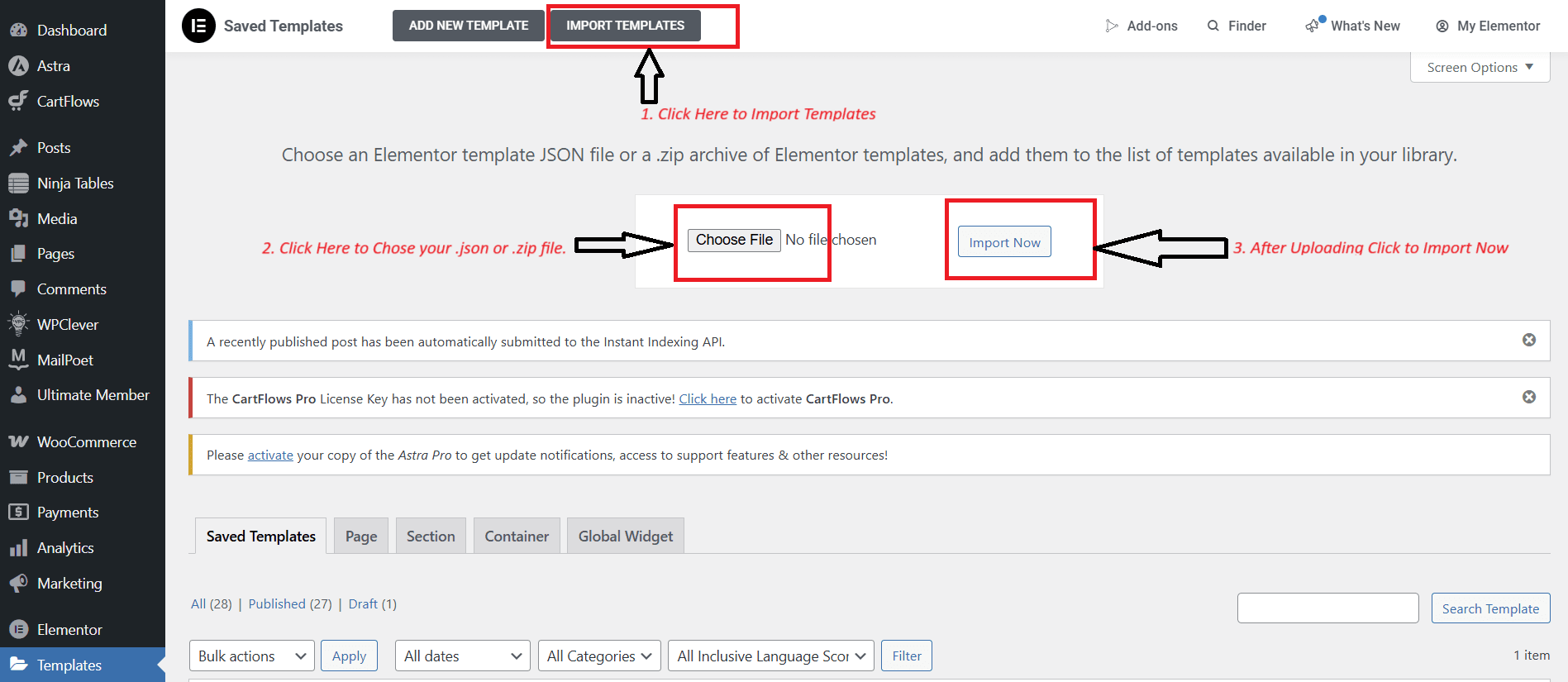Click the Elementor sidebar icon
Screen dimensions: 1568x682
[18, 630]
